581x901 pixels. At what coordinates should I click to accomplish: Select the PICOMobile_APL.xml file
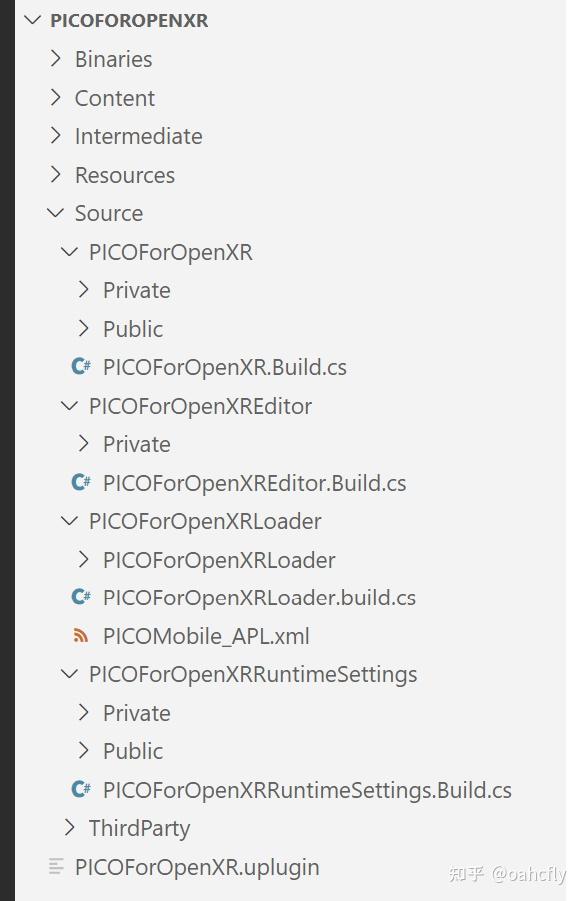(x=206, y=636)
